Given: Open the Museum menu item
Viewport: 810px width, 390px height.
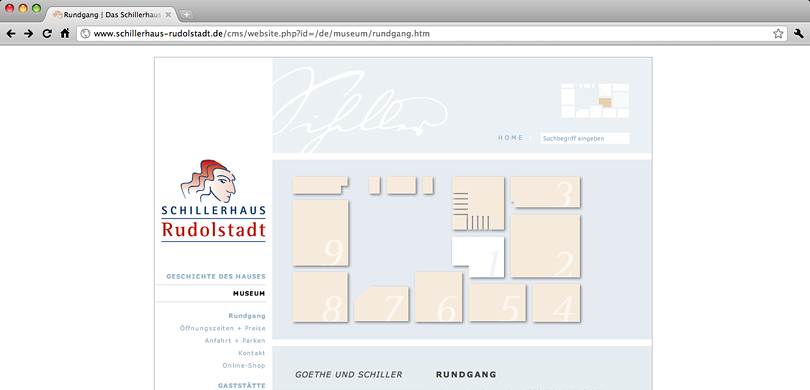Looking at the screenshot, I should [249, 293].
